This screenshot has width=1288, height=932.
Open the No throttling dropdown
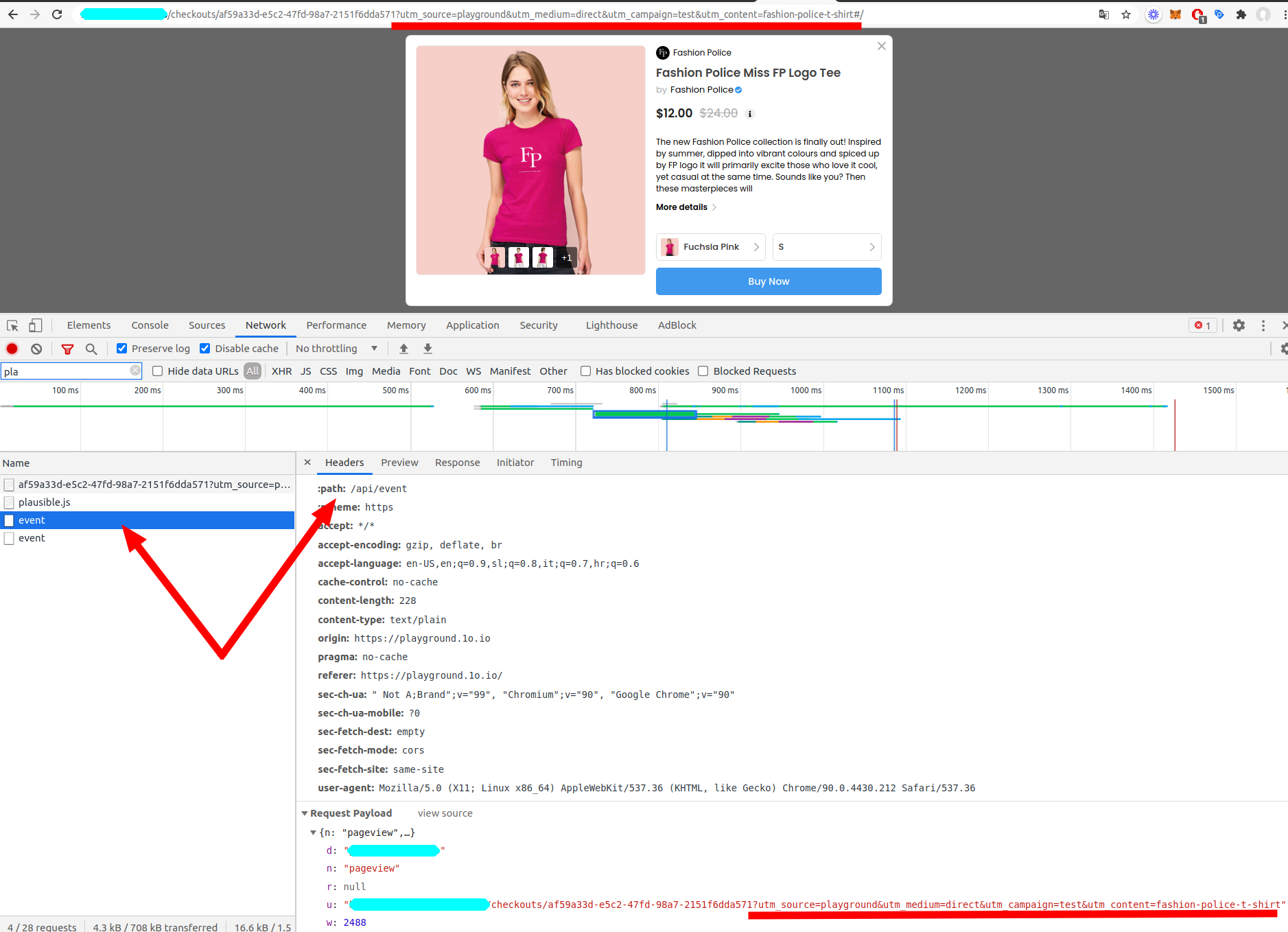click(x=336, y=349)
